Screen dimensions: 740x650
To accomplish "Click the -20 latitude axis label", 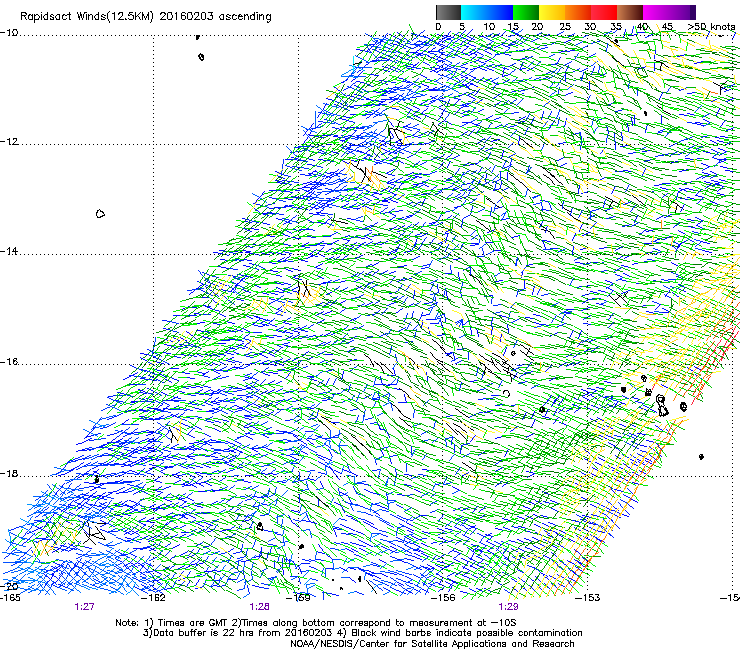I will click(9, 586).
